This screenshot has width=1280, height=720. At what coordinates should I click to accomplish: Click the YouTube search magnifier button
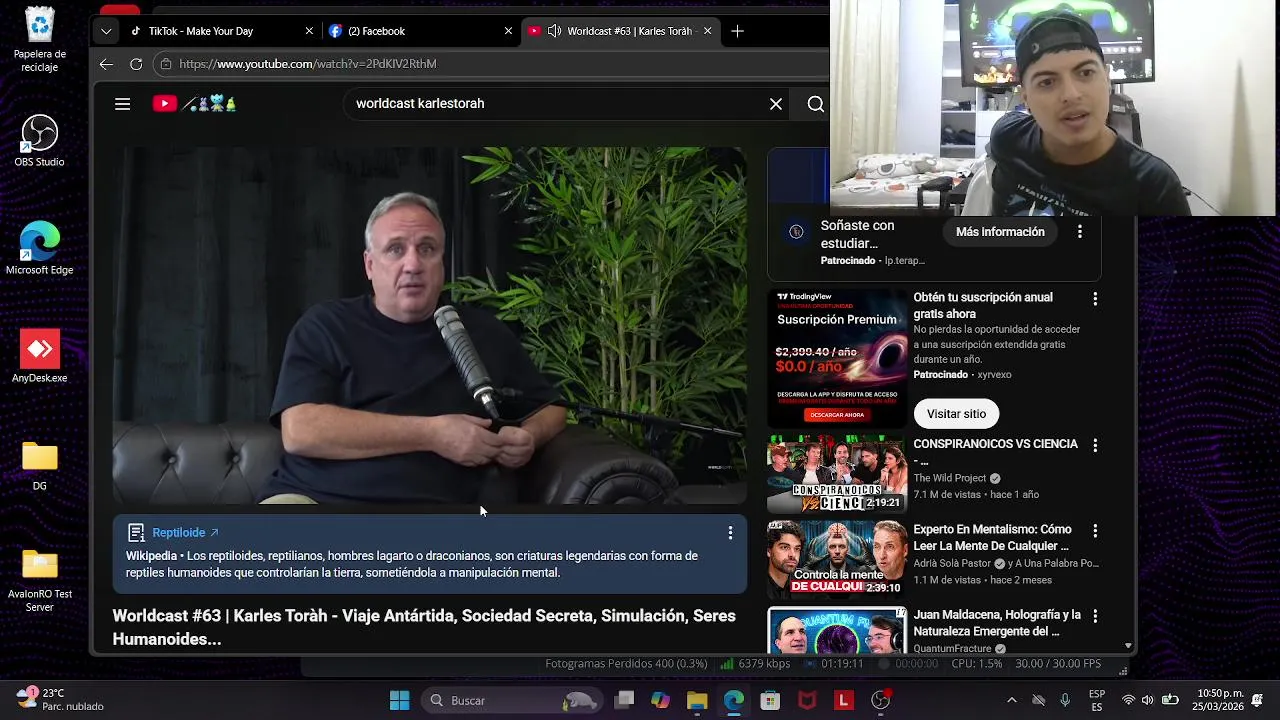pyautogui.click(x=816, y=104)
